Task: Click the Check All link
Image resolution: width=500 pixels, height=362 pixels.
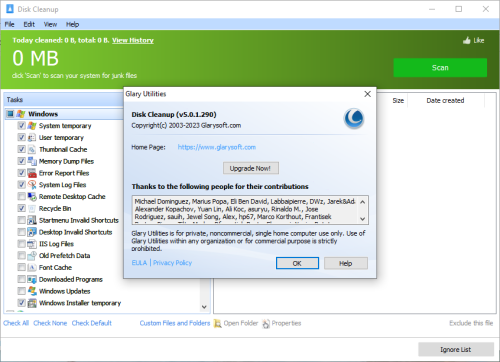Action: (x=16, y=323)
